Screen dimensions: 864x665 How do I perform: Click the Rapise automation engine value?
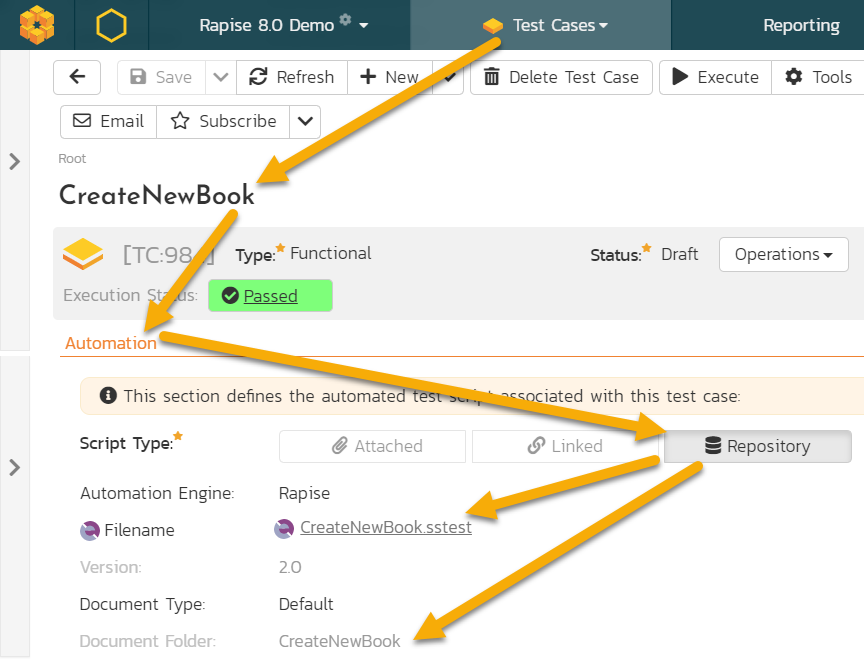(x=304, y=493)
